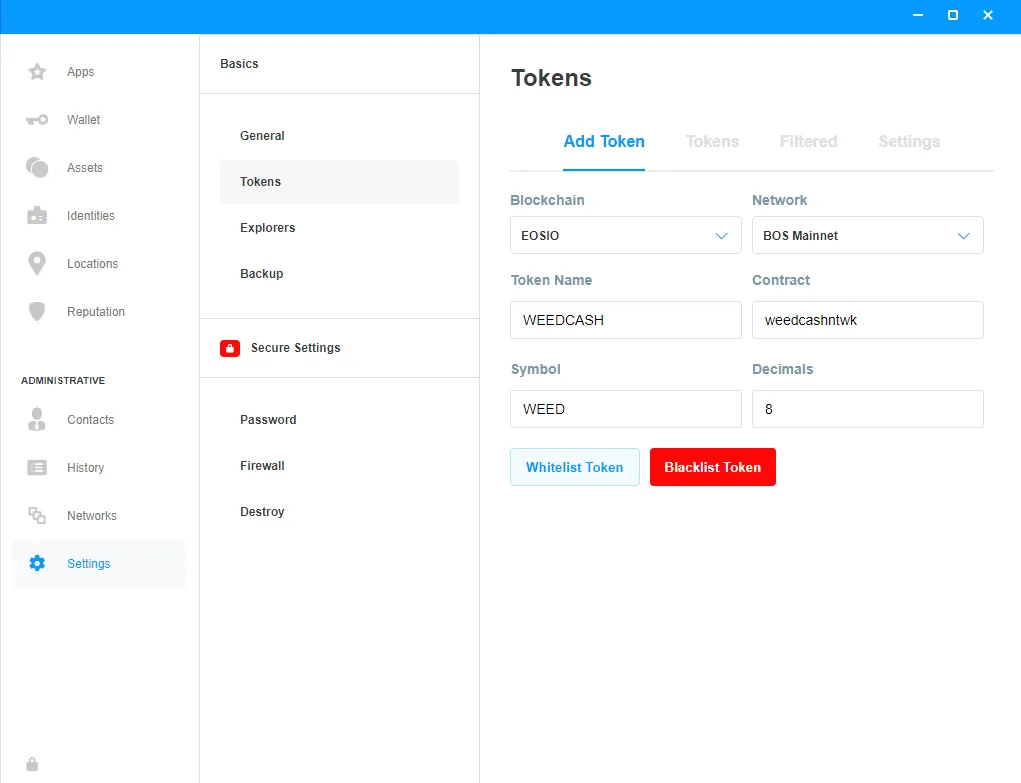Expand the Blockchain EOSIO dropdown
1021x783 pixels.
pyautogui.click(x=626, y=235)
